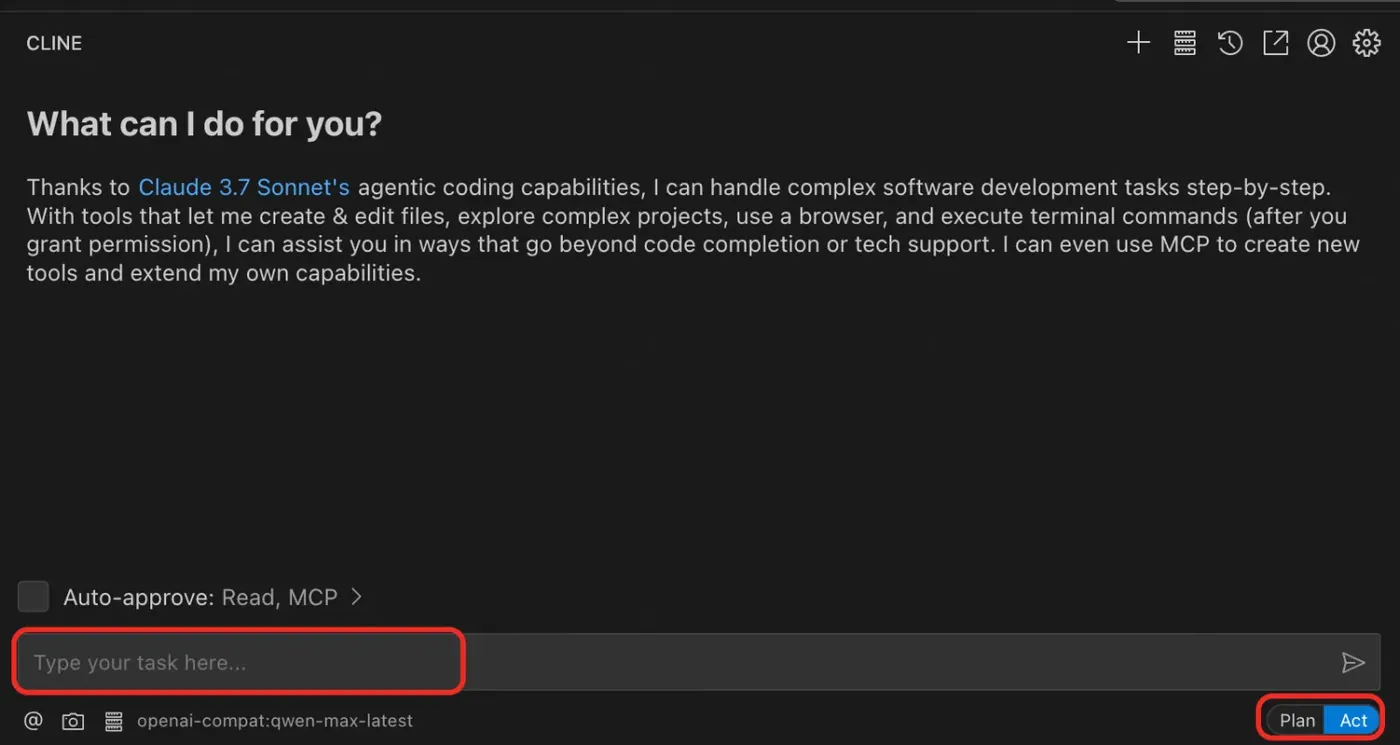
Task: Open the openai-compat:qwen-max-latest model selector
Action: click(x=275, y=721)
